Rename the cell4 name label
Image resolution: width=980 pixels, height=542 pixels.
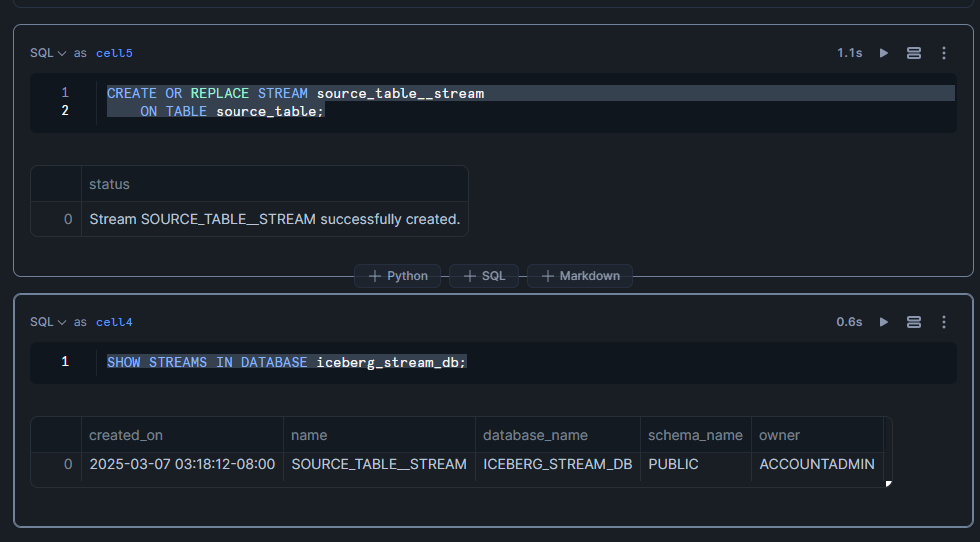click(x=114, y=322)
